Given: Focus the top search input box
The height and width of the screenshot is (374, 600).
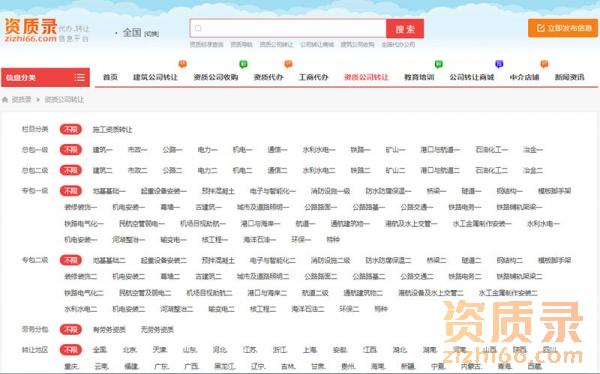Looking at the screenshot, I should click(x=288, y=28).
